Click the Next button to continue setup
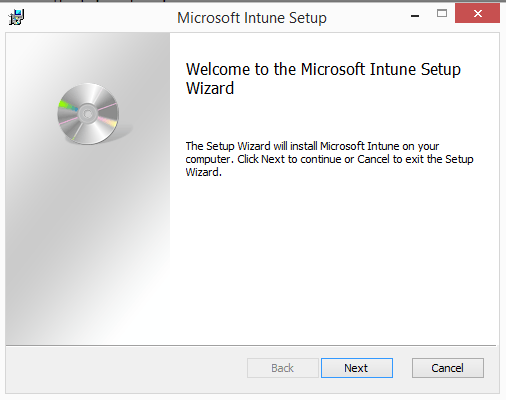Viewport: 506px width, 400px height. 357,368
